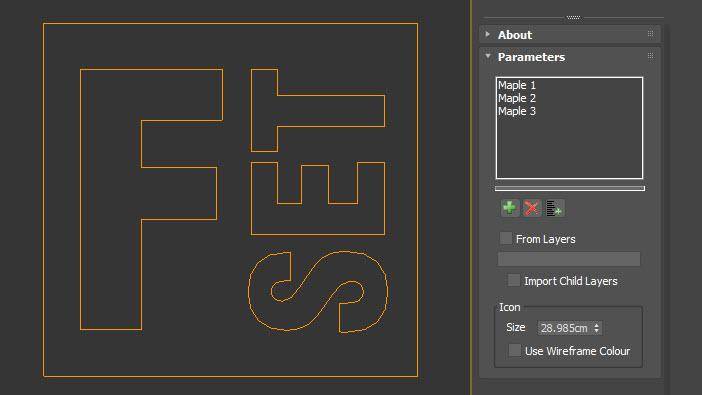702x395 pixels.
Task: Collapse the Parameters rollout
Action: (x=488, y=56)
